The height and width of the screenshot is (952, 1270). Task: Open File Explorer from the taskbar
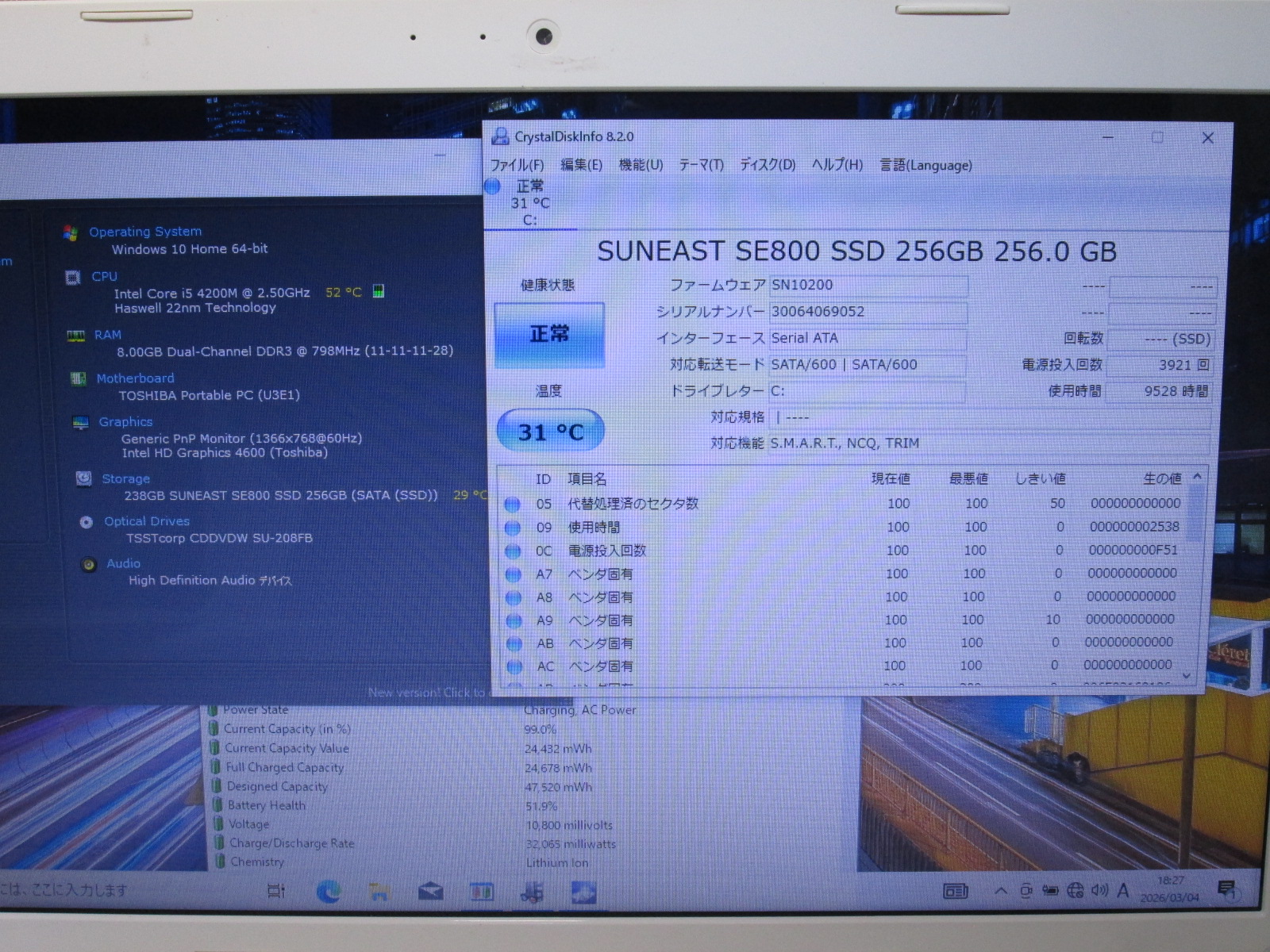[379, 892]
